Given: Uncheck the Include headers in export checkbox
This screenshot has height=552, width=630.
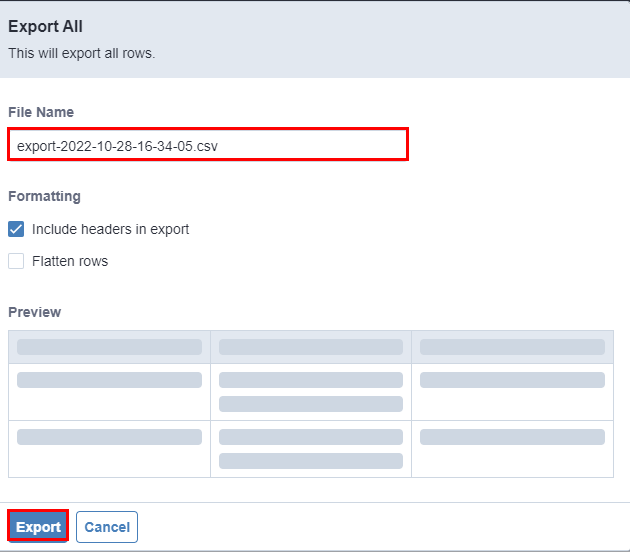Looking at the screenshot, I should point(16,229).
